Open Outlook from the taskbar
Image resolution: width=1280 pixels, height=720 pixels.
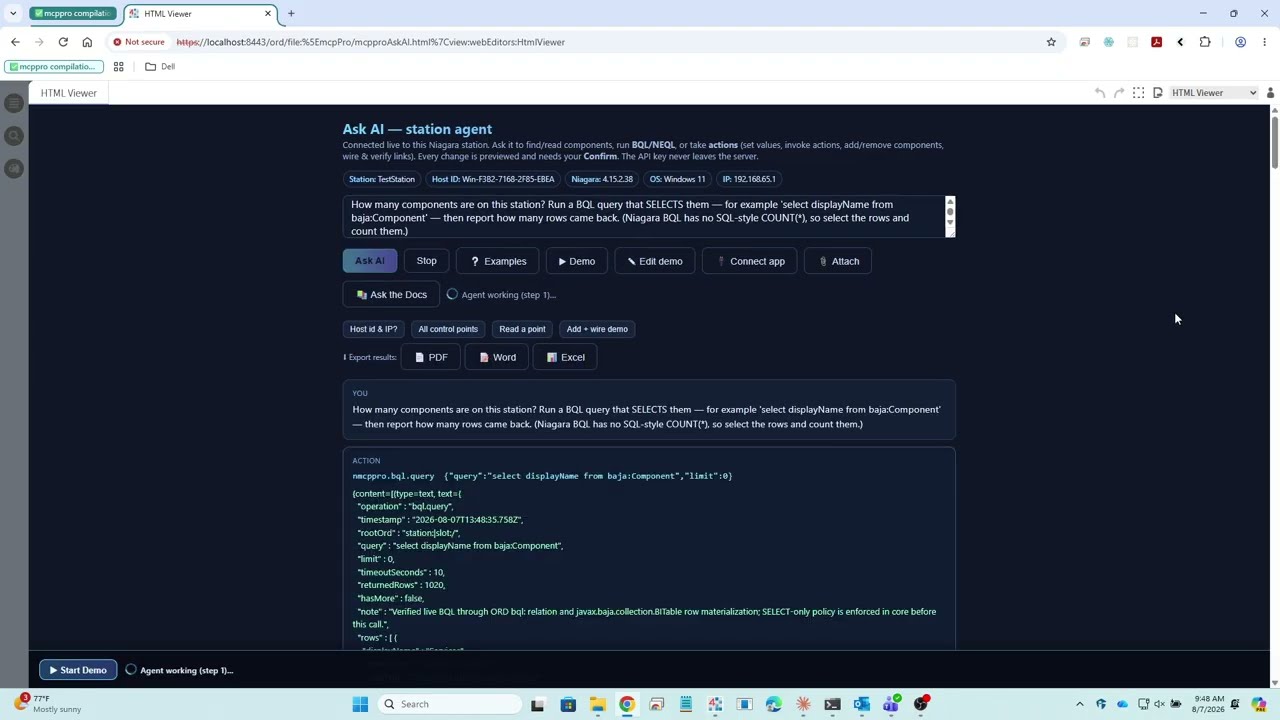pos(862,704)
